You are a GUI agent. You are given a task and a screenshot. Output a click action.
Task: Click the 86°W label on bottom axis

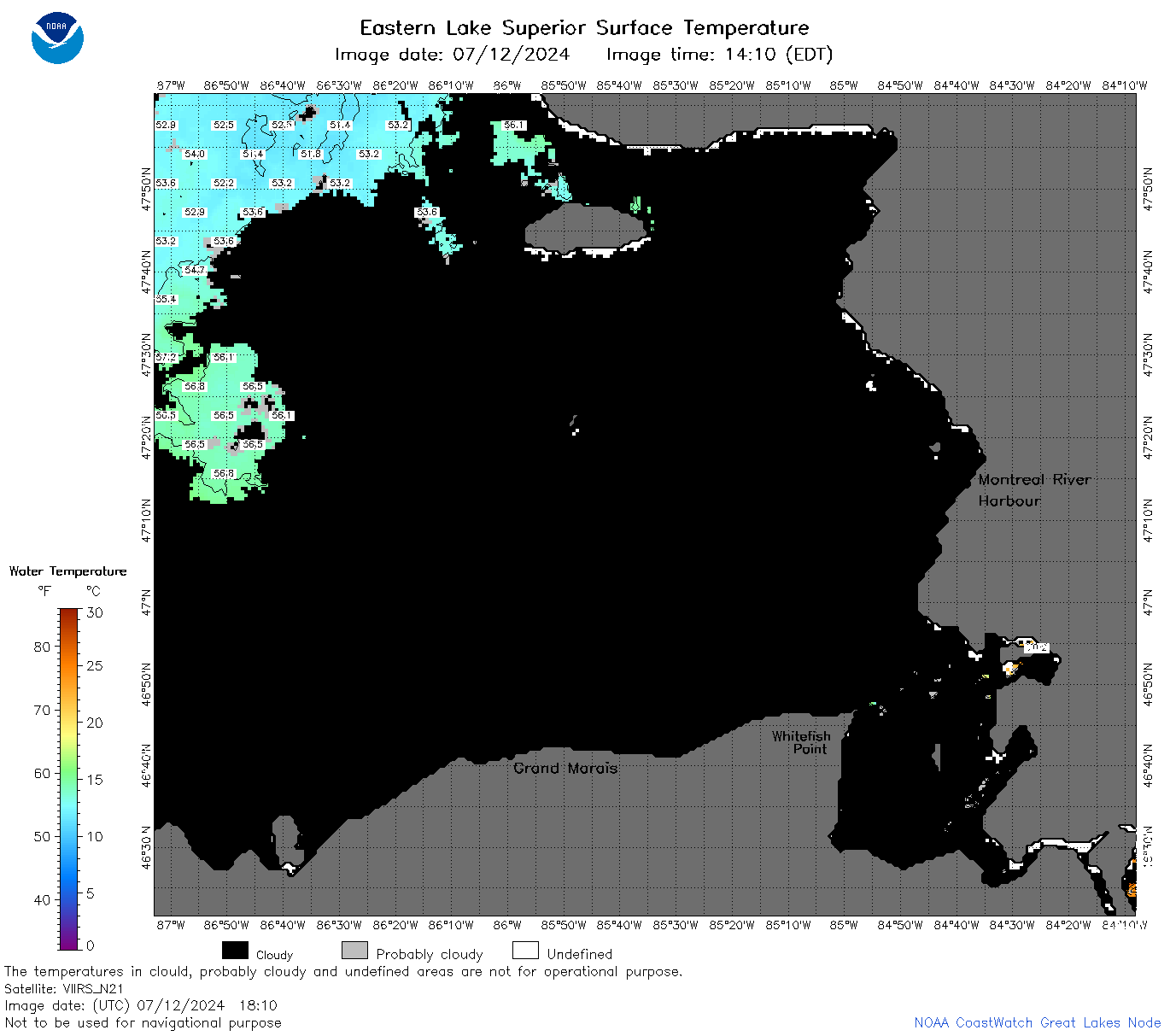point(507,924)
